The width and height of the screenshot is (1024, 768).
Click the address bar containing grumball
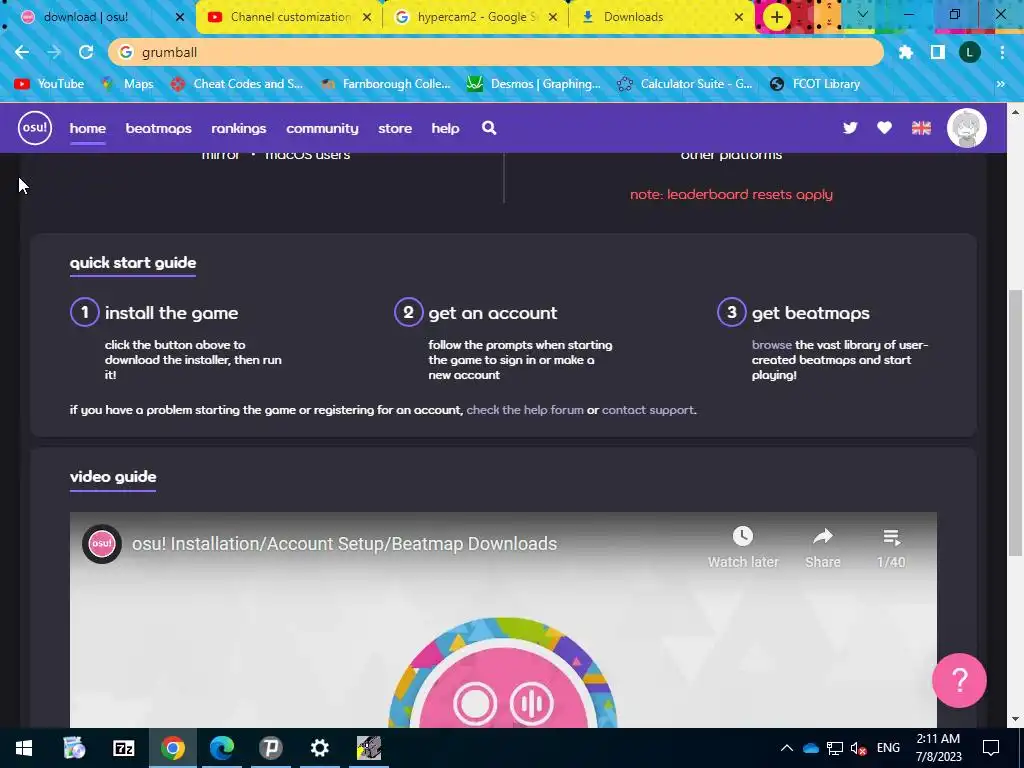click(496, 52)
